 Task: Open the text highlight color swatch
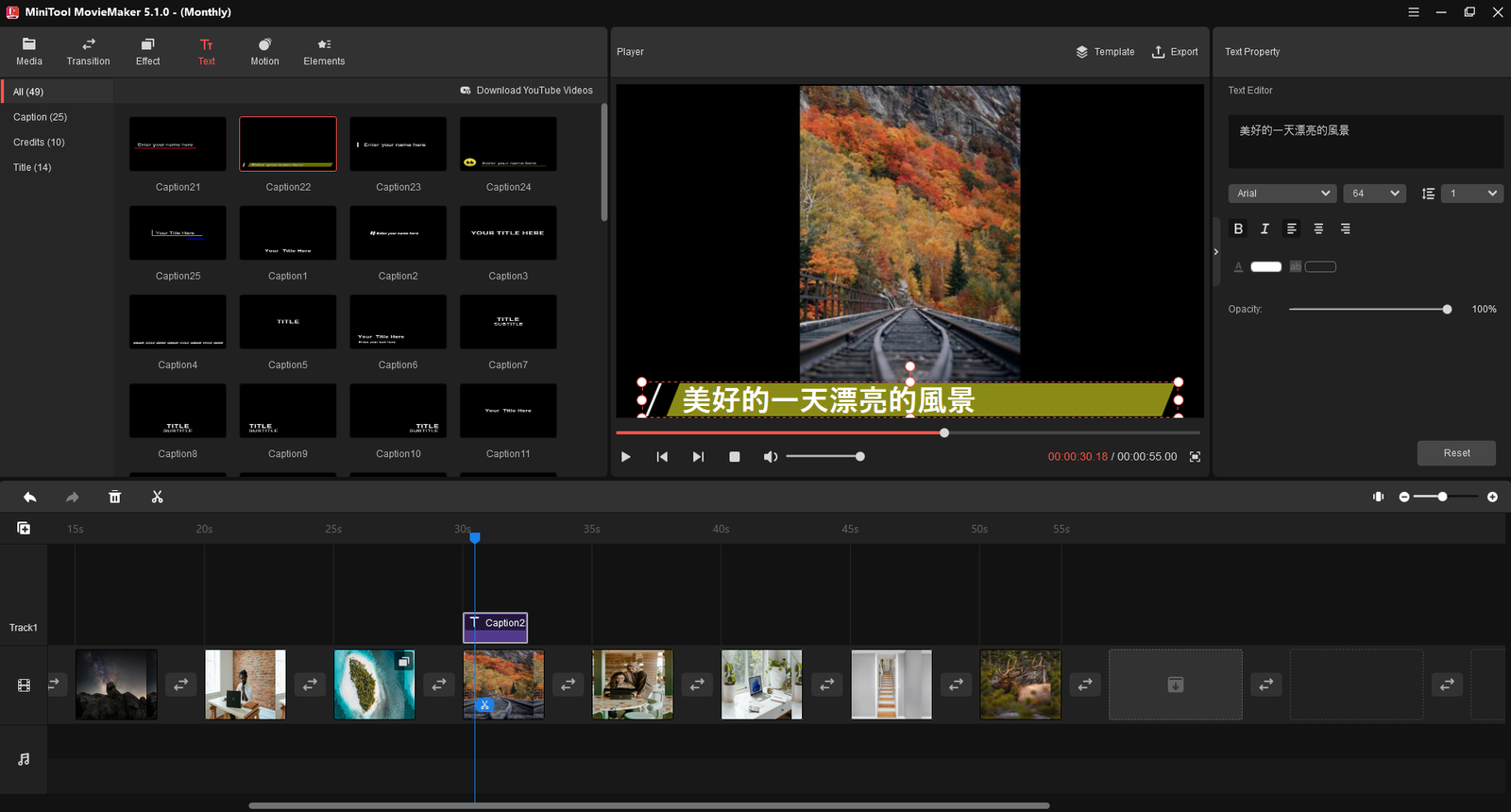coord(1320,267)
